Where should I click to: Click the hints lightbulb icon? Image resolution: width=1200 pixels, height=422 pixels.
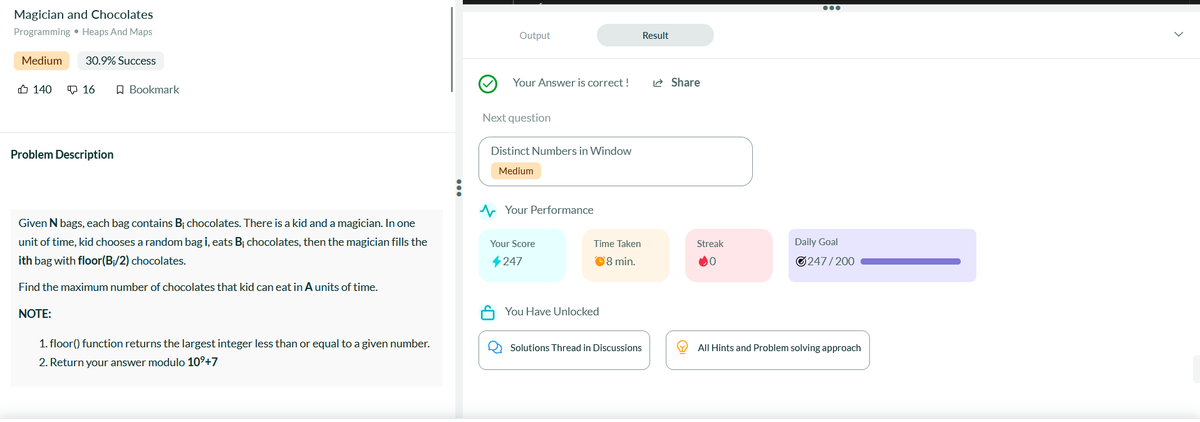point(684,348)
